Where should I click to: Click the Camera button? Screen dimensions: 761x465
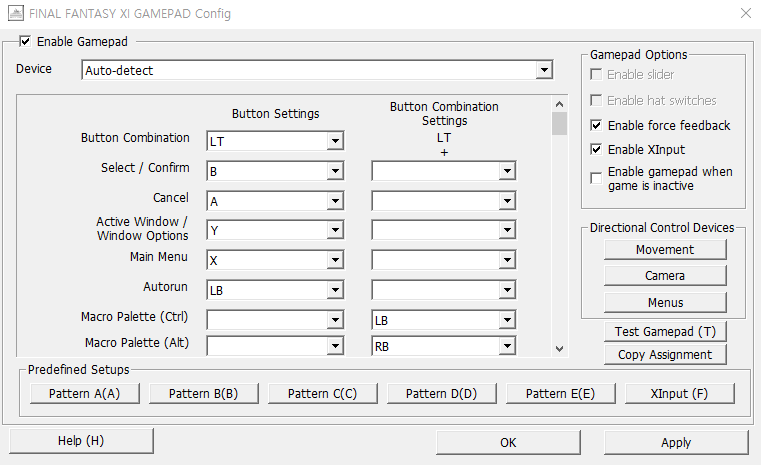tap(665, 276)
